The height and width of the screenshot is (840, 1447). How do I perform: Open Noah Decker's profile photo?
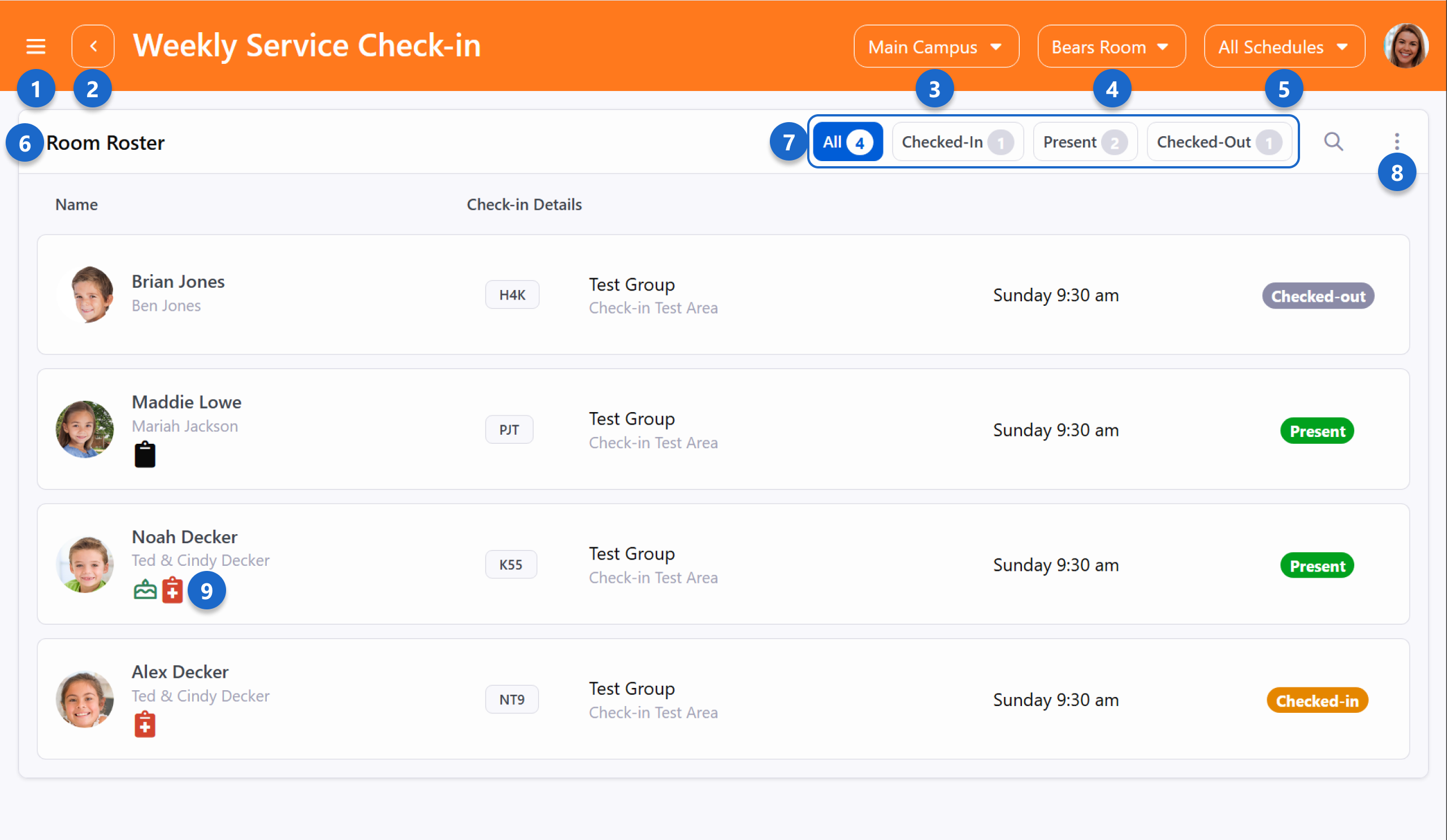click(x=85, y=564)
